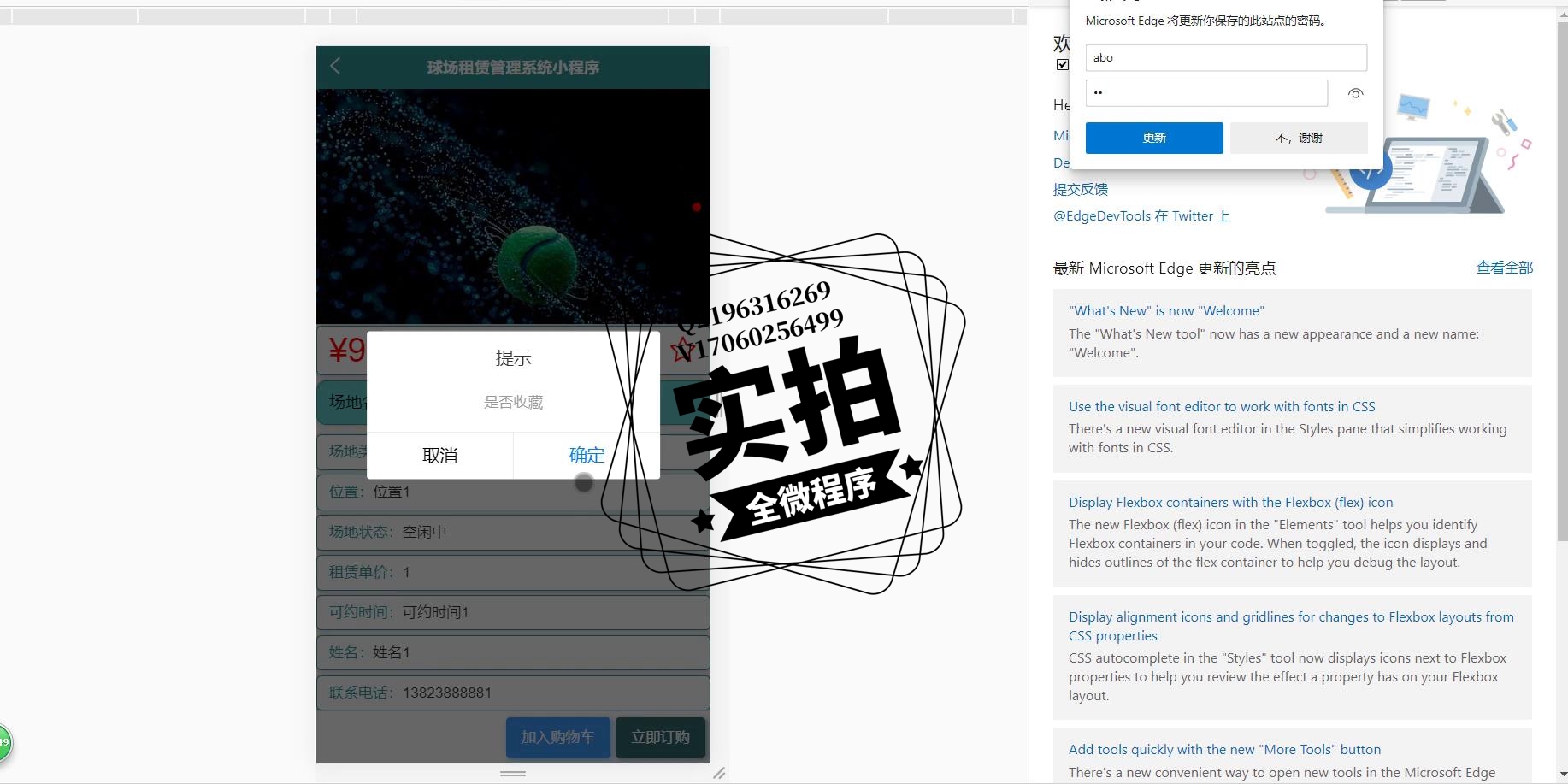This screenshot has width=1568, height=784.
Task: Click the 联系电话 13823888881 row
Action: click(513, 693)
